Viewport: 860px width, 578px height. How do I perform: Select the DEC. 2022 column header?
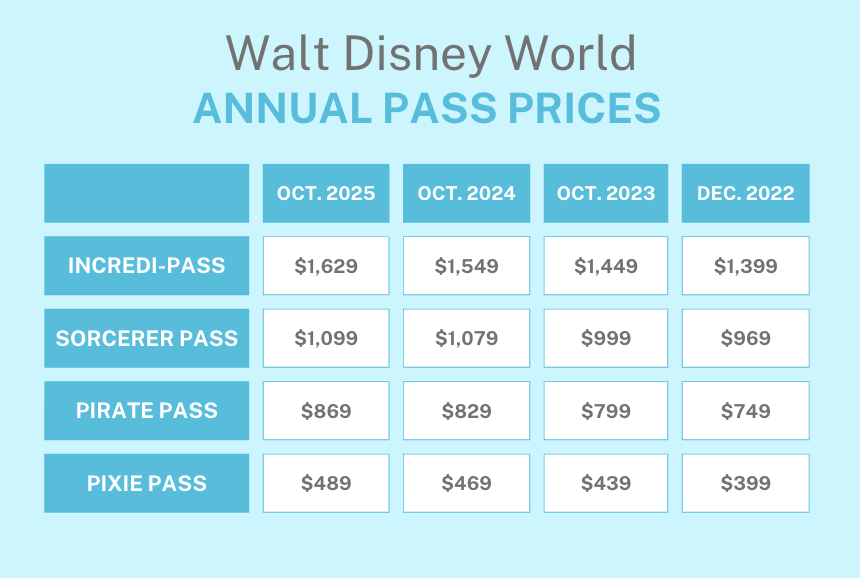point(746,193)
